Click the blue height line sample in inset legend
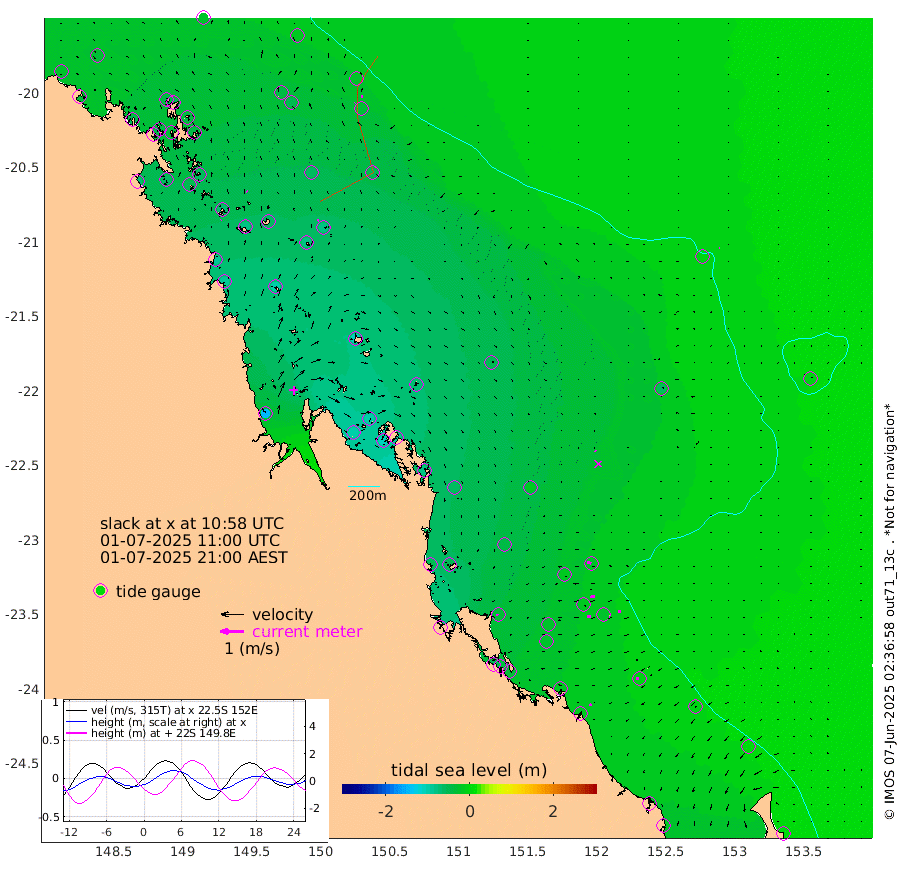 click(x=77, y=722)
